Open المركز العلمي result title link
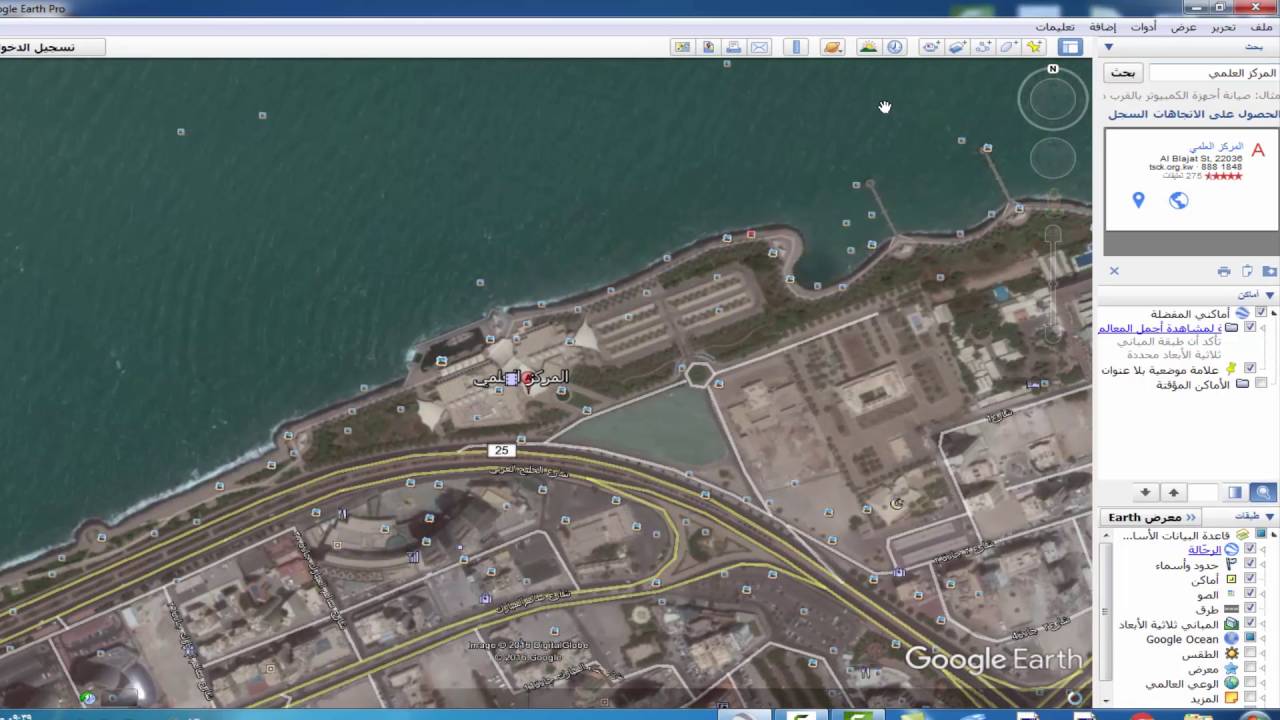Viewport: 1280px width, 720px height. point(1215,147)
